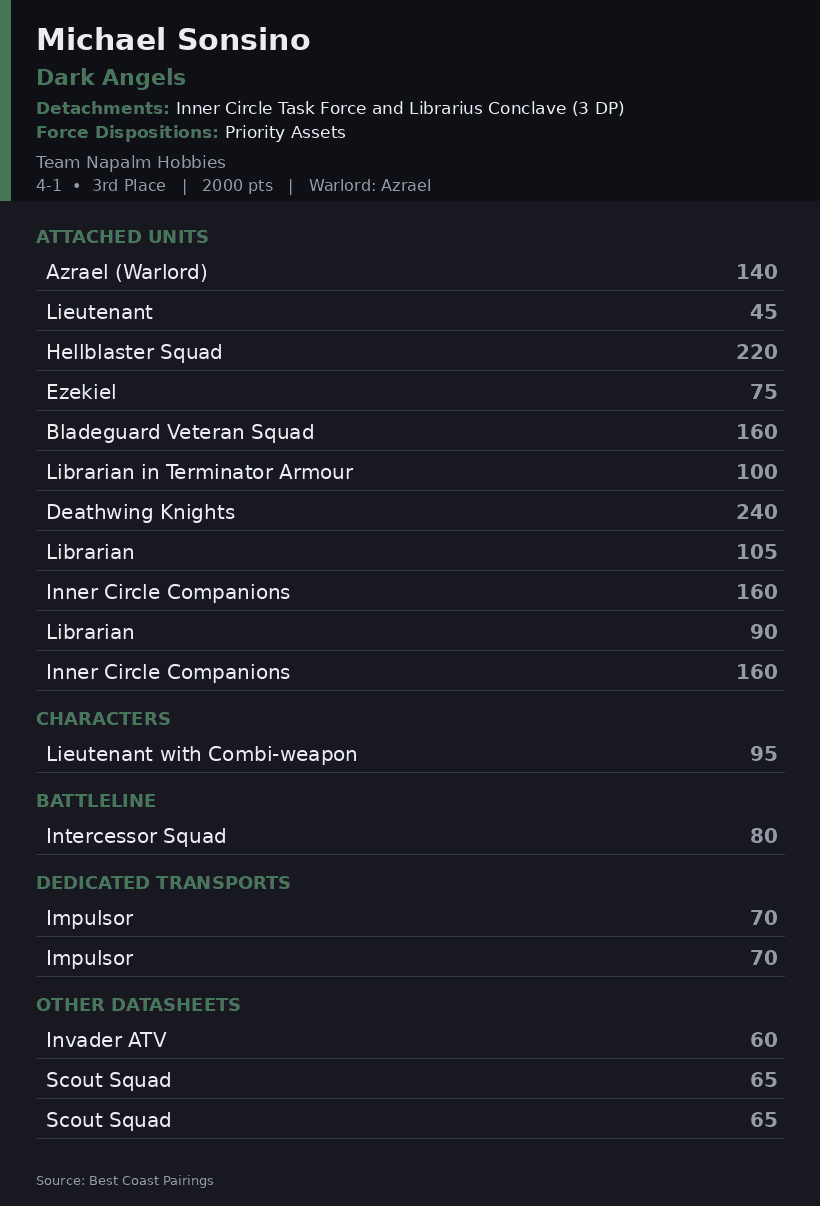This screenshot has width=820, height=1206.
Task: Click the Attached Units section header
Action: 122,237
